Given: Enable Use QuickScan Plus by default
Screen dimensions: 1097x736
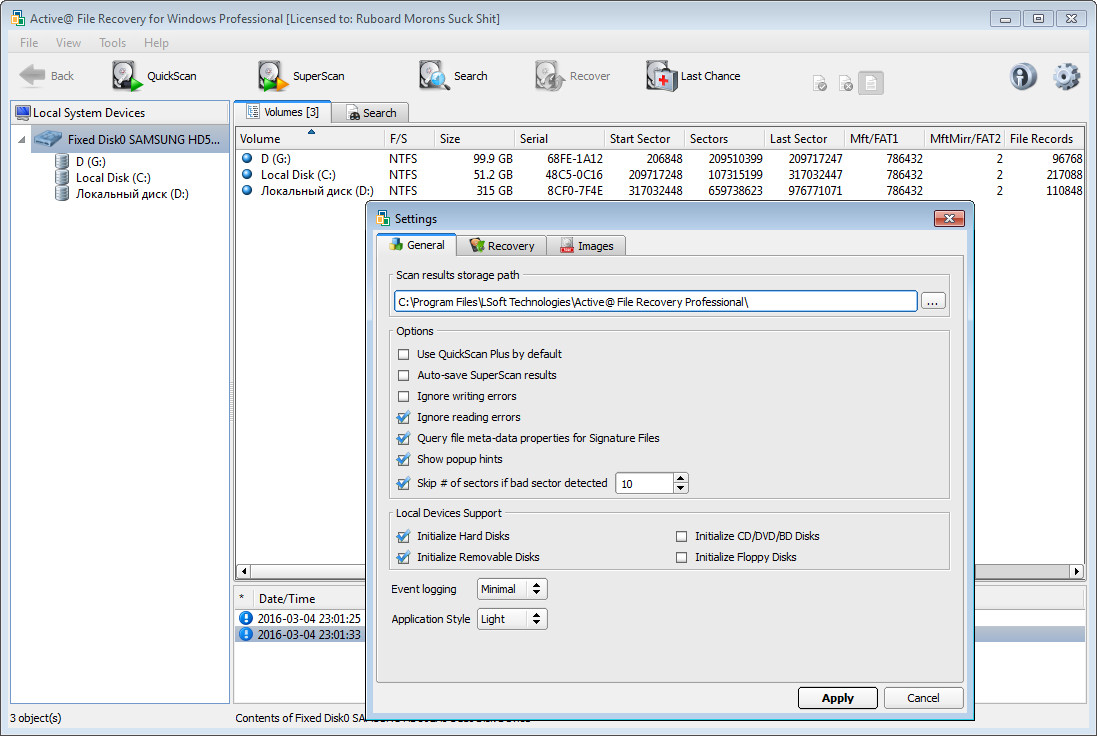Looking at the screenshot, I should (x=403, y=354).
